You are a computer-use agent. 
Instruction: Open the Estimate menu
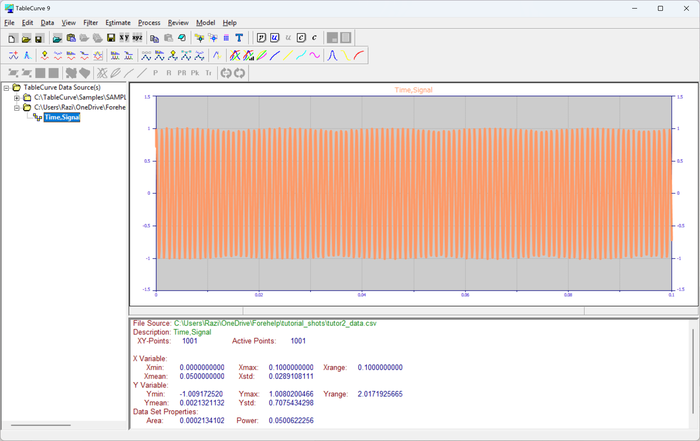(118, 23)
